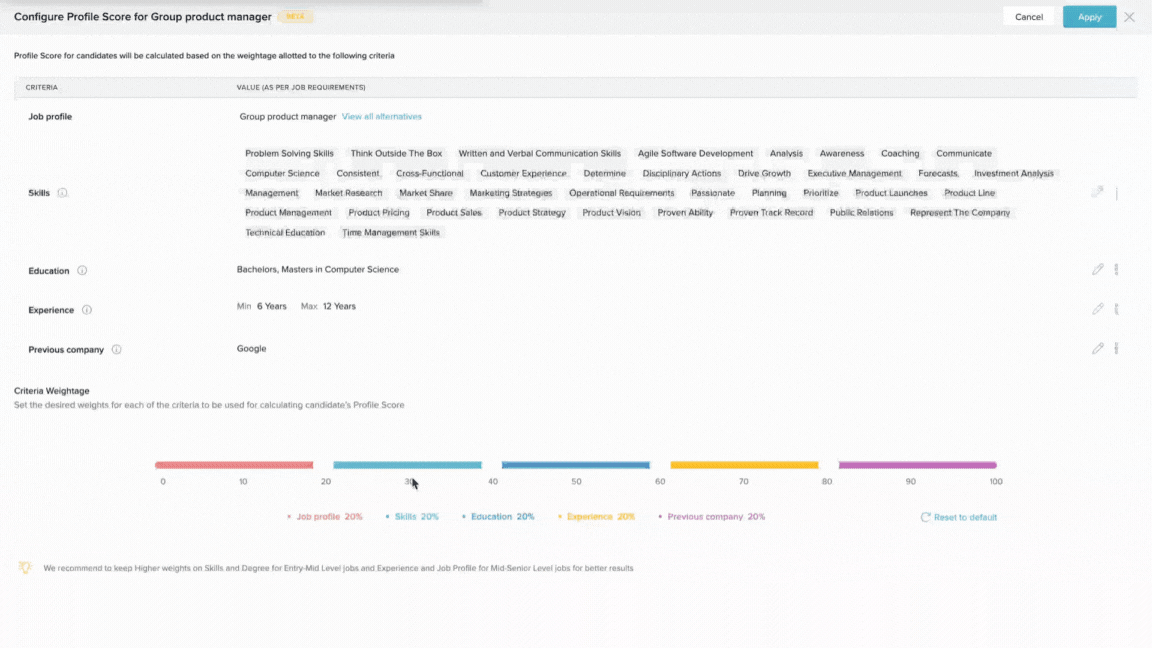The image size is (1152, 648).
Task: Close the Configure Profile Score dialog
Action: [1129, 17]
